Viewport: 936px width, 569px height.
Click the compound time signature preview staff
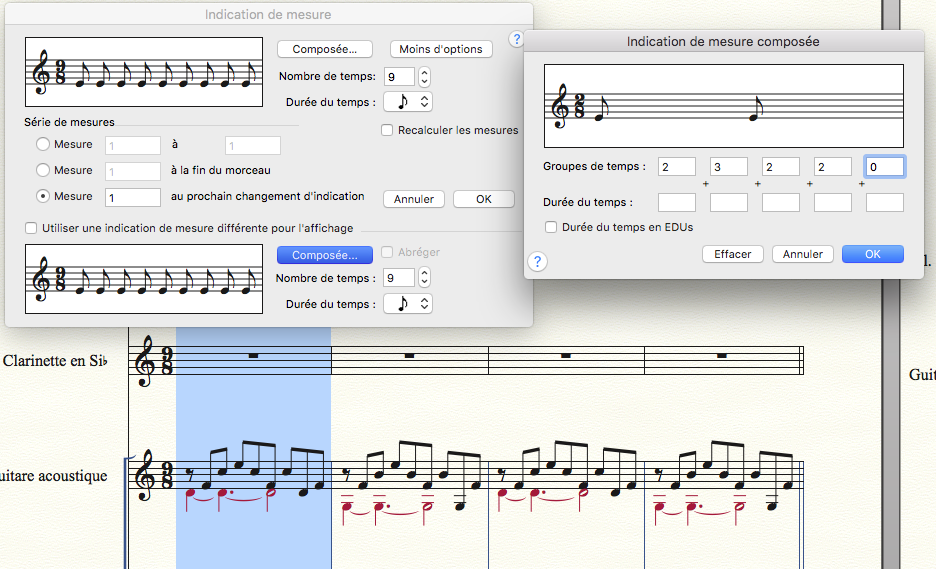coord(723,107)
